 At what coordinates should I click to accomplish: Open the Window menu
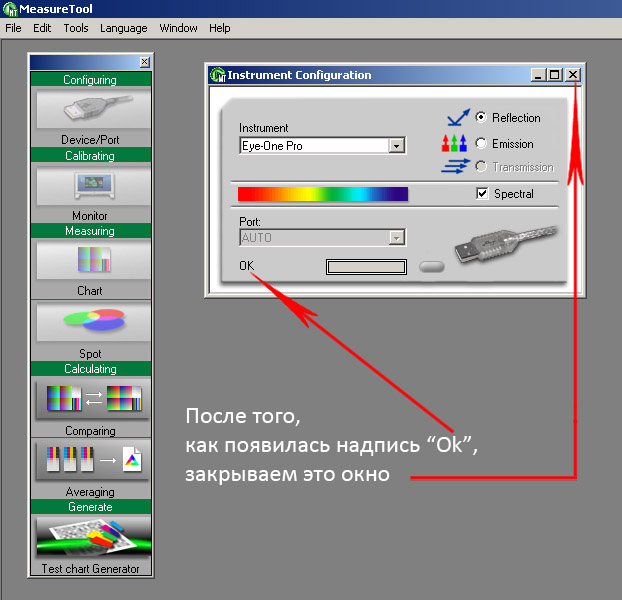pyautogui.click(x=178, y=28)
